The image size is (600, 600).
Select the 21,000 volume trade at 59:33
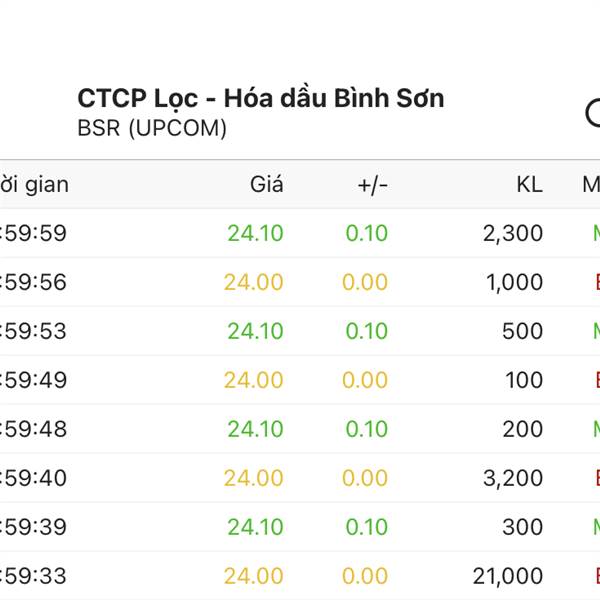[300, 576]
